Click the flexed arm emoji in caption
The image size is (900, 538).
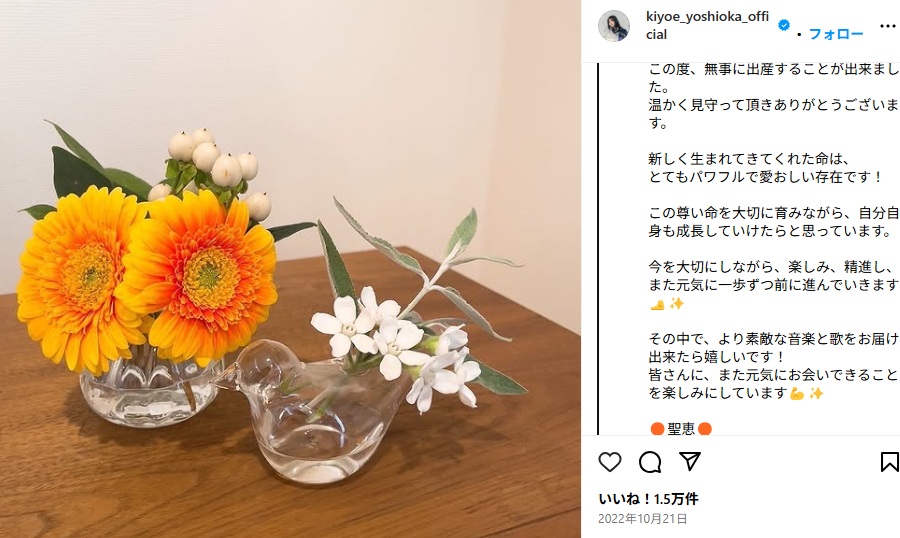[x=797, y=393]
